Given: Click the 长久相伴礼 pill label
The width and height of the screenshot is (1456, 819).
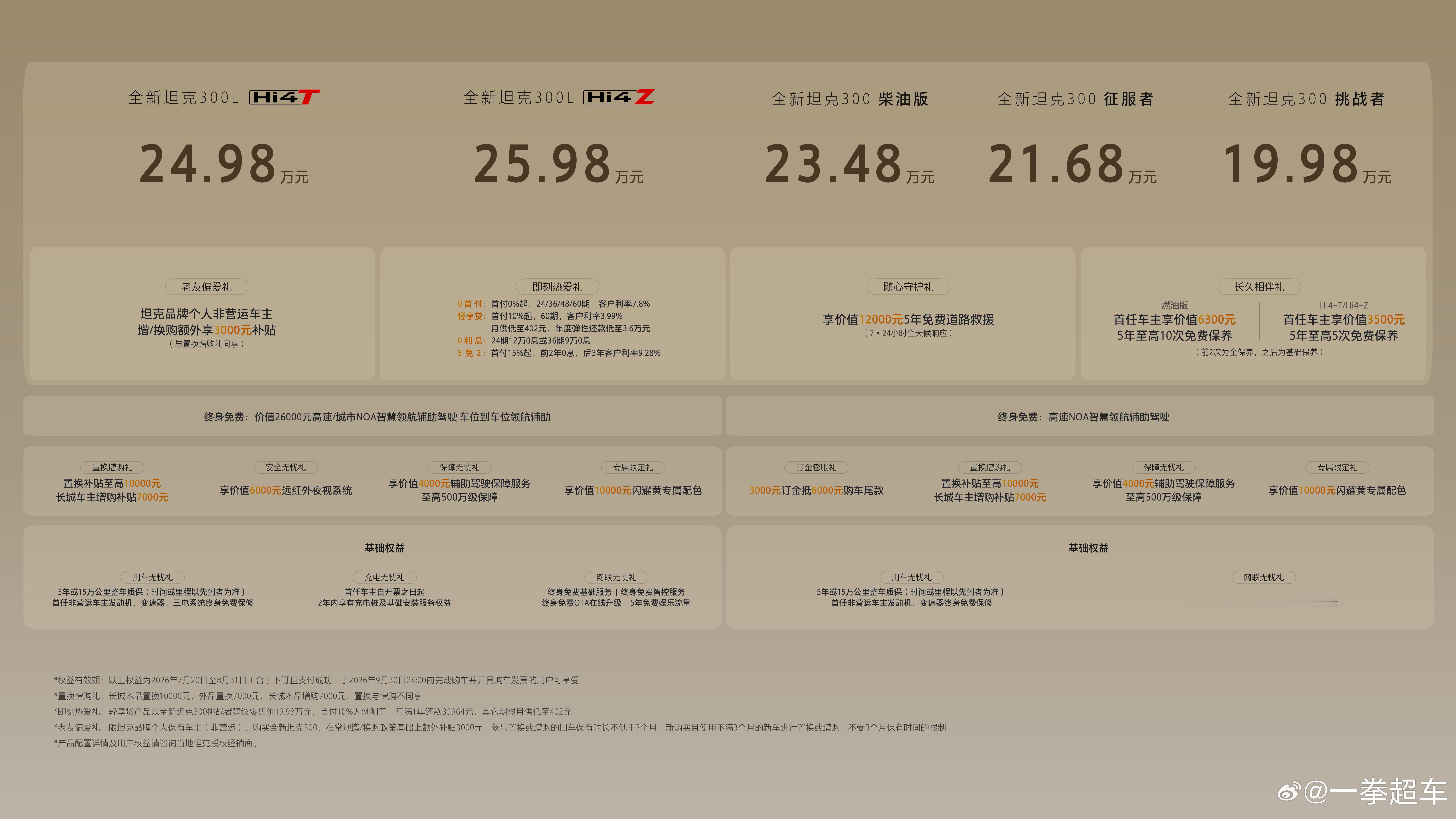Looking at the screenshot, I should point(1259,287).
